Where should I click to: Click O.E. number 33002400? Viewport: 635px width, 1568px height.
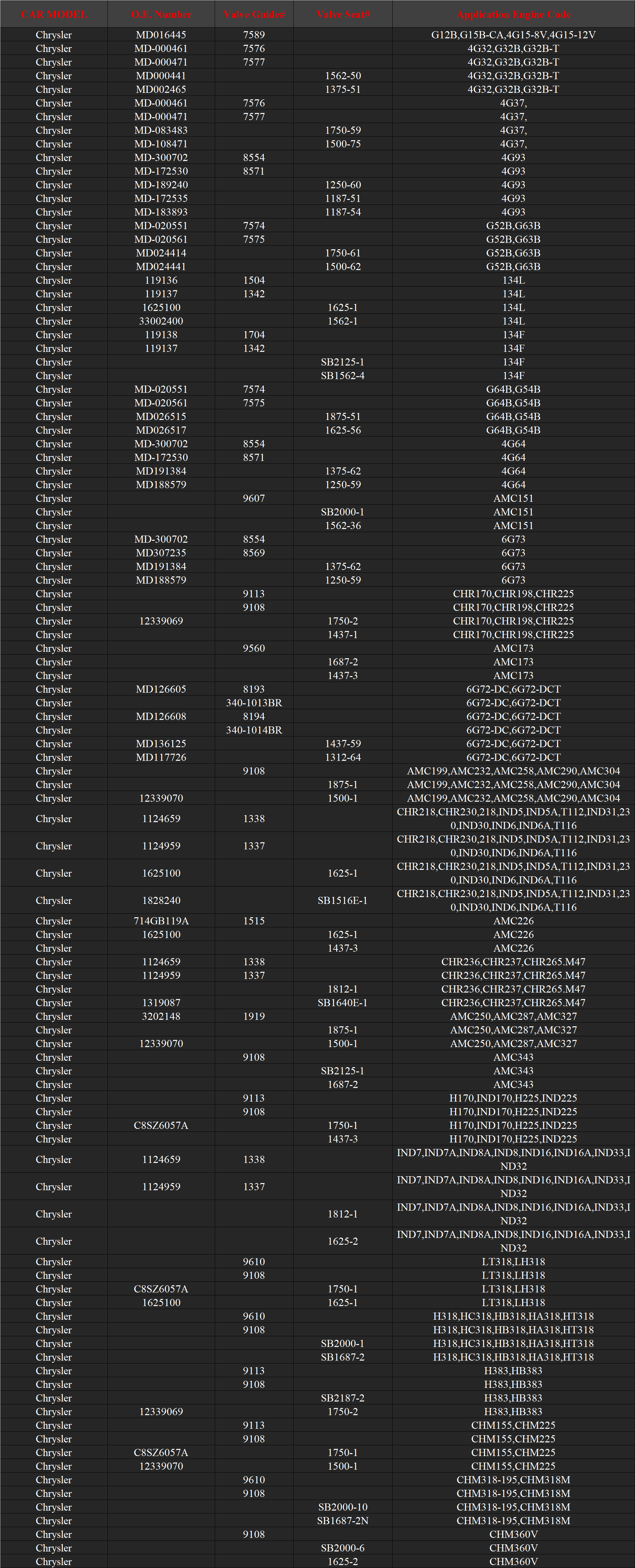click(161, 321)
